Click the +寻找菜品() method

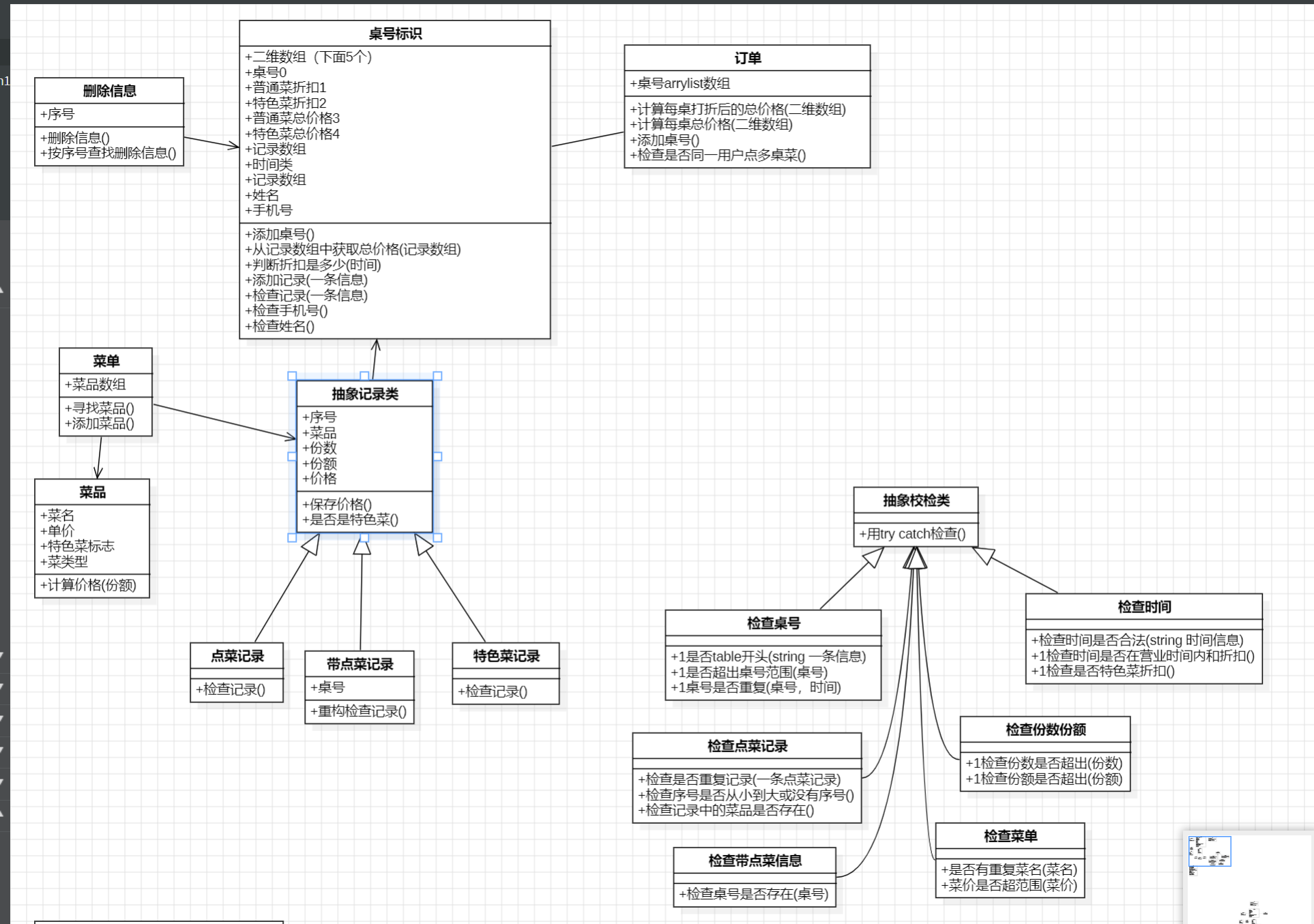coord(99,408)
